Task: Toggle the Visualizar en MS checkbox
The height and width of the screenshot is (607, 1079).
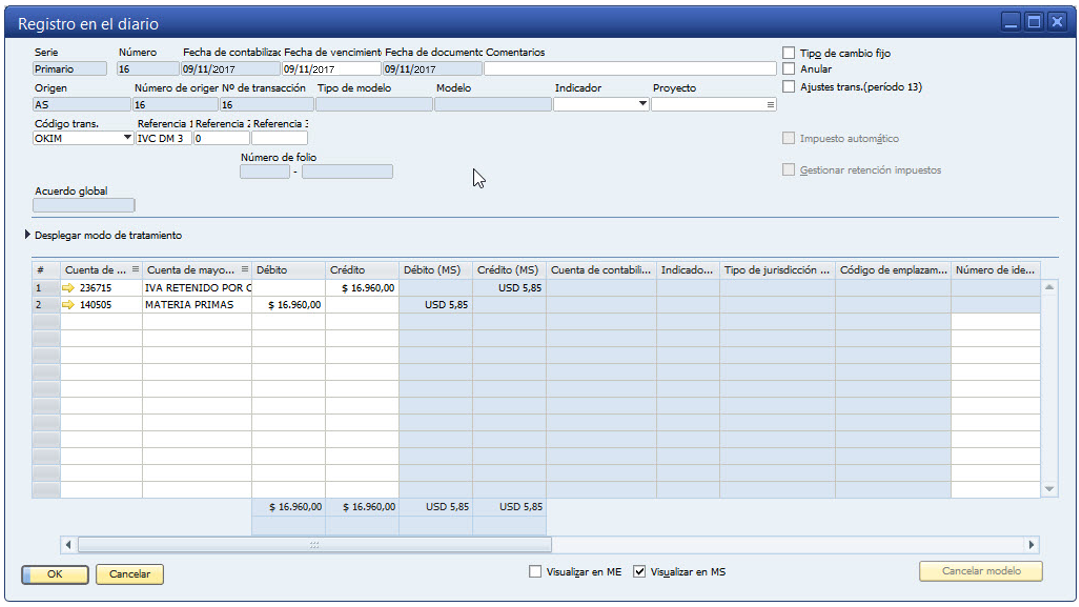Action: [x=640, y=572]
